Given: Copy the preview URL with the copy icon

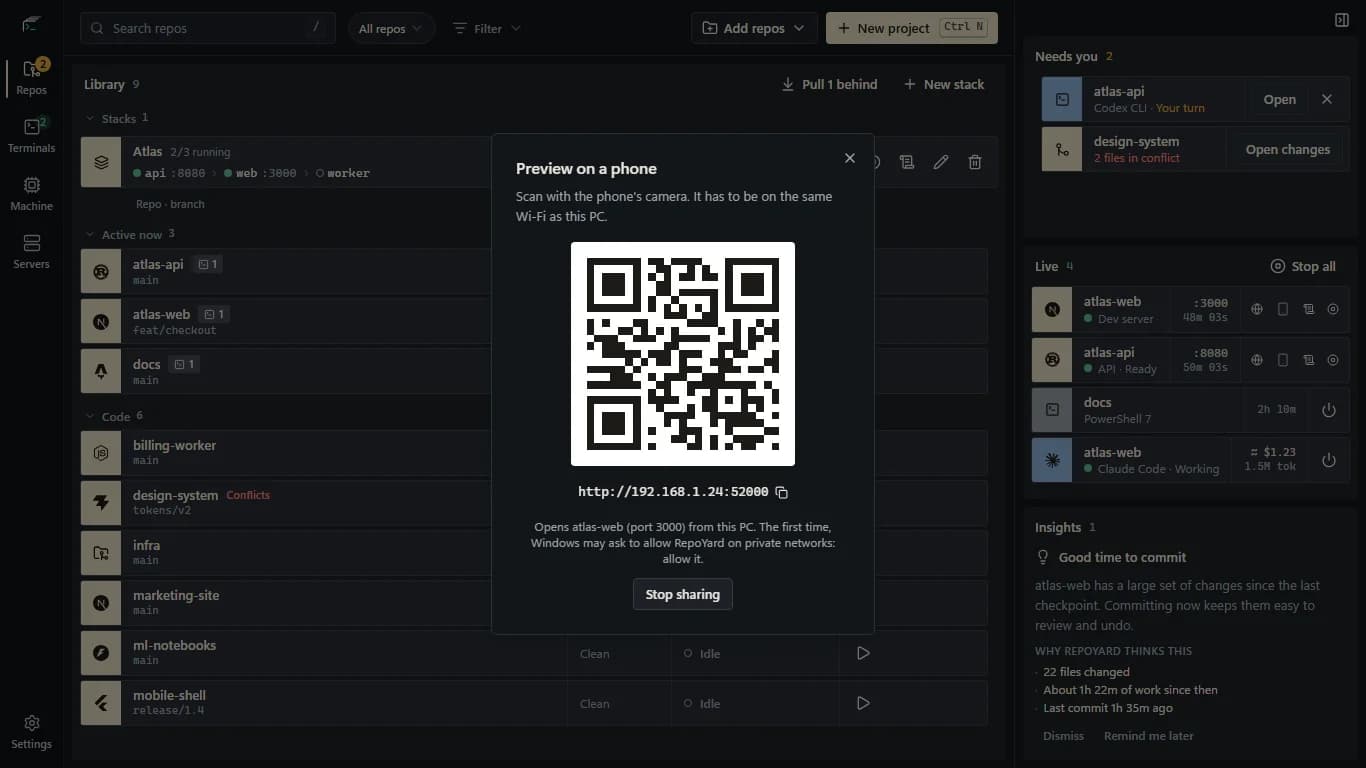Looking at the screenshot, I should click(x=782, y=492).
